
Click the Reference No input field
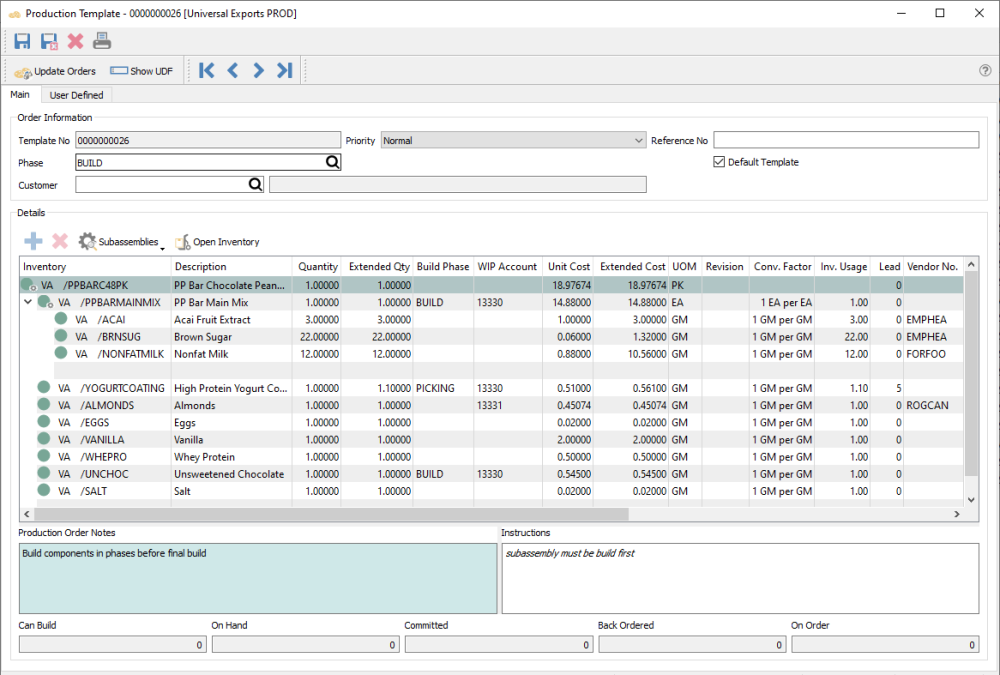point(845,141)
